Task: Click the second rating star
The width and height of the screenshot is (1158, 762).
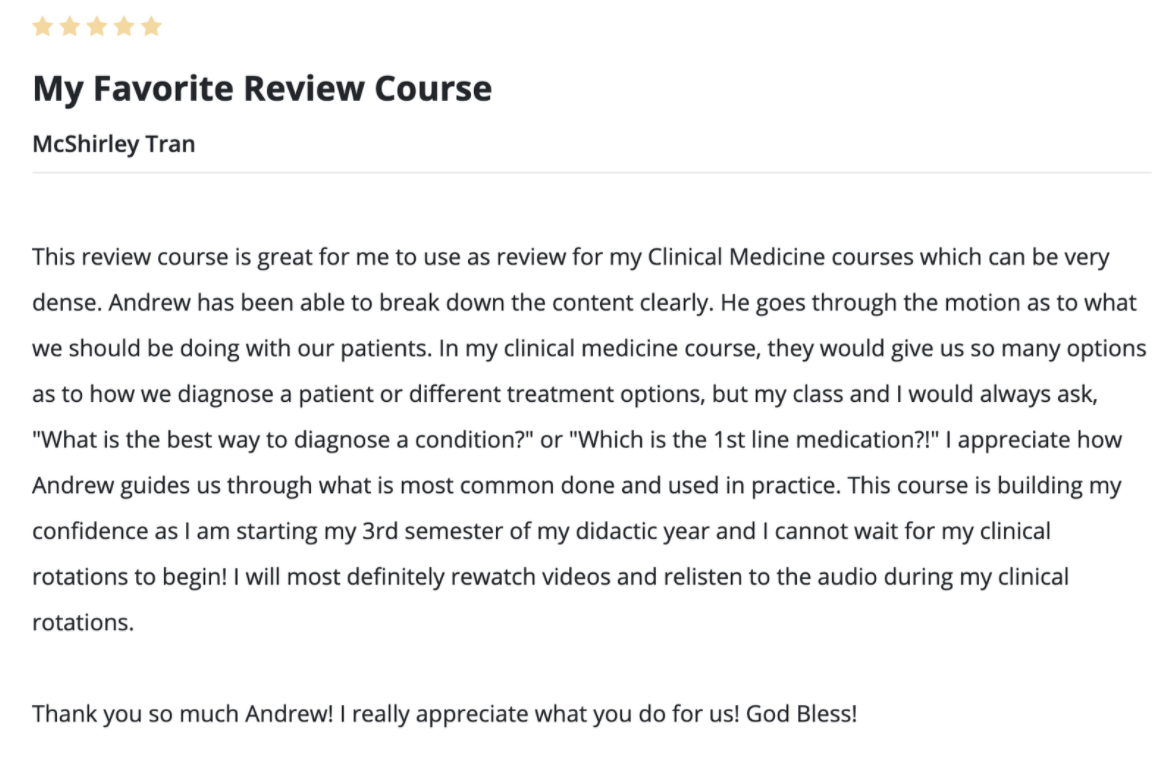Action: coord(69,27)
